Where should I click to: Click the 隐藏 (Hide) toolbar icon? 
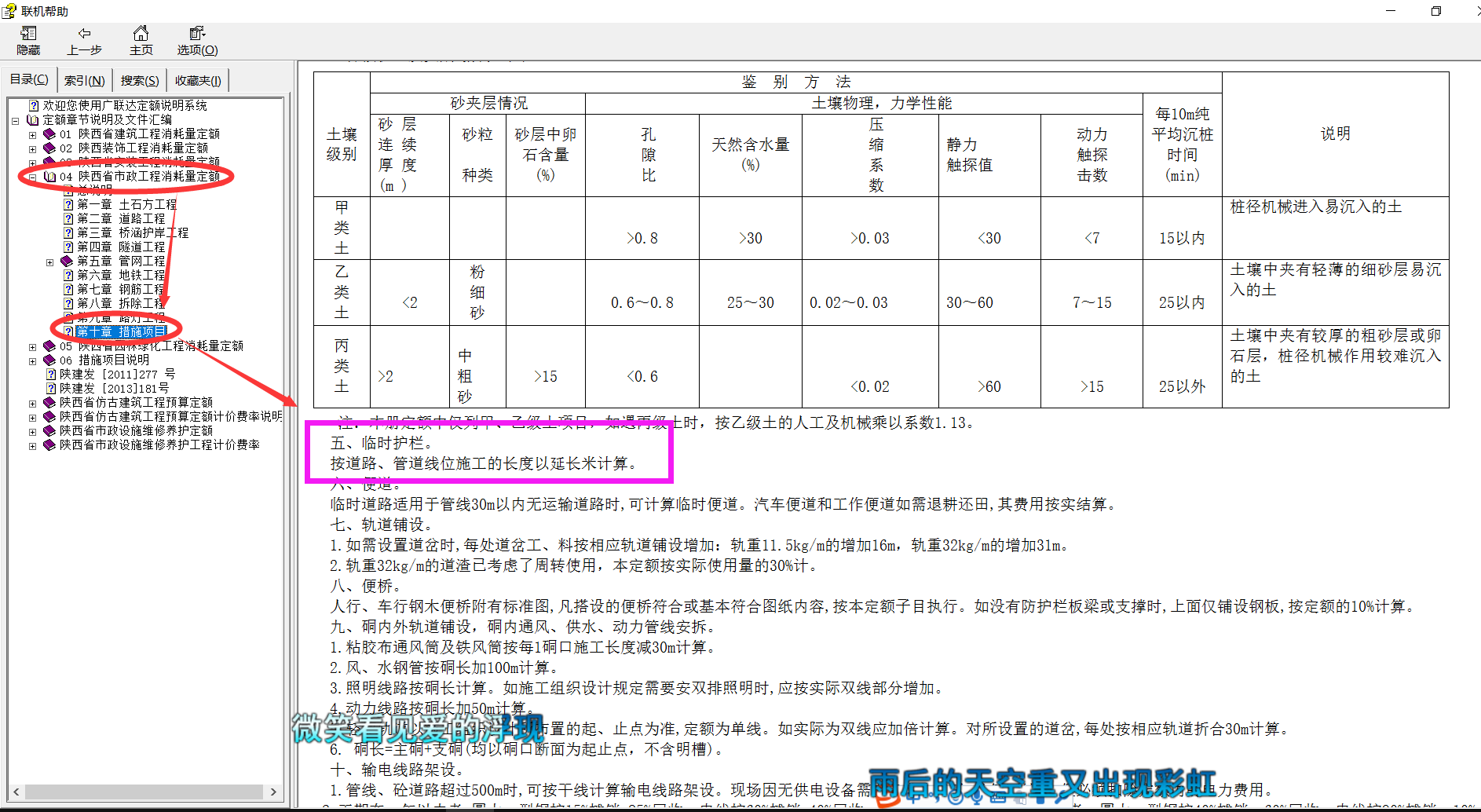click(28, 33)
